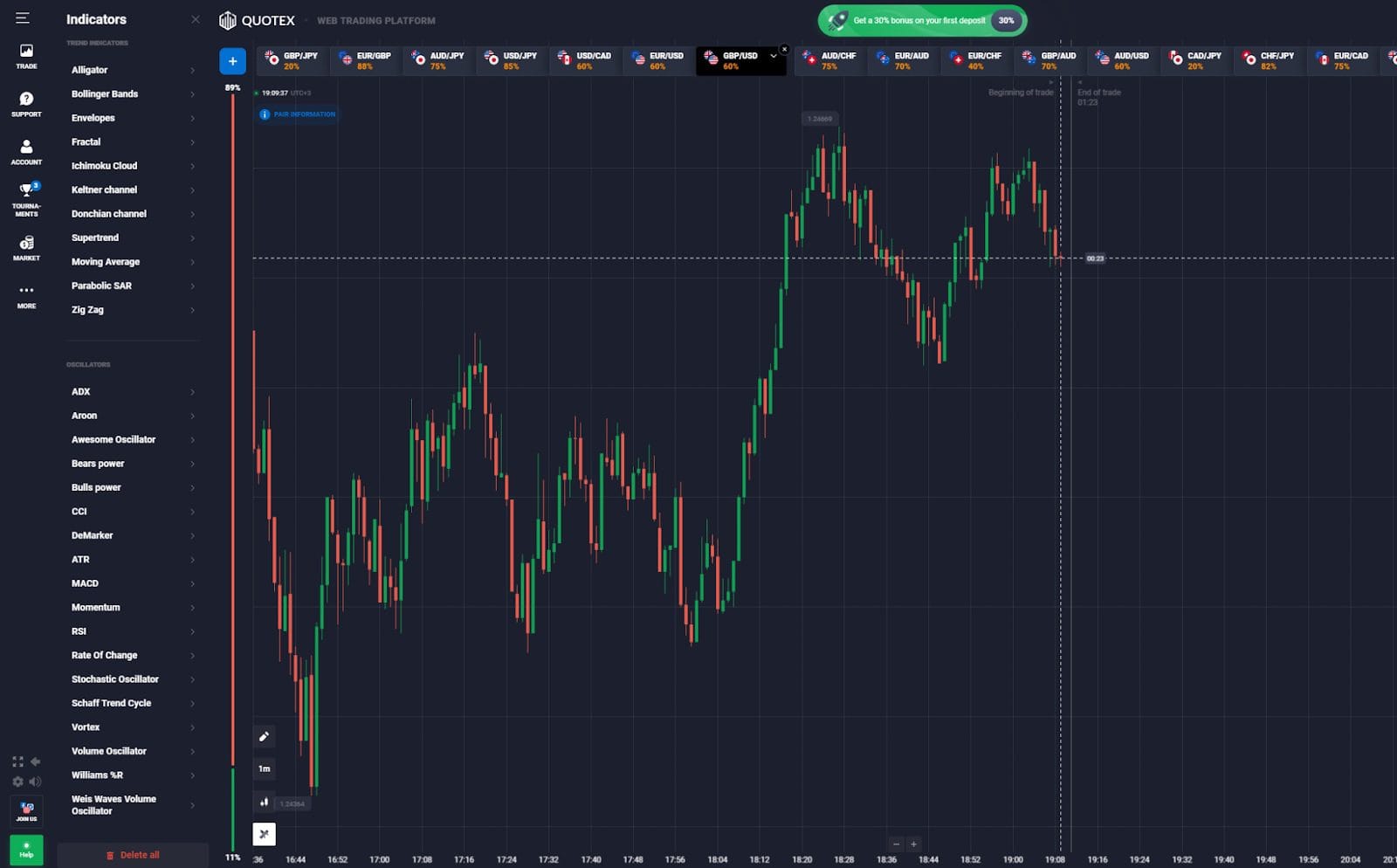This screenshot has width=1397, height=868.
Task: Toggle fullscreen mode icon
Action: point(17,762)
